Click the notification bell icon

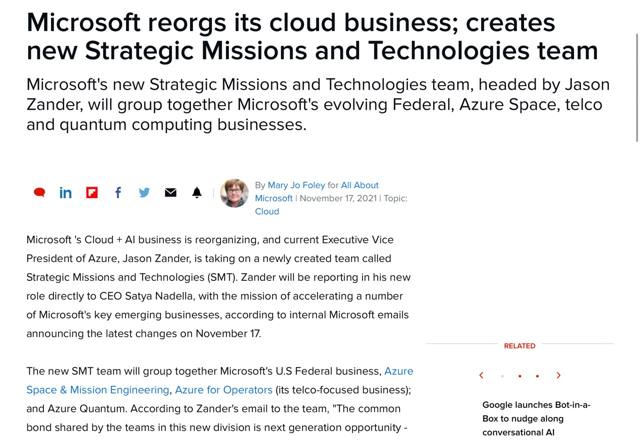click(197, 192)
